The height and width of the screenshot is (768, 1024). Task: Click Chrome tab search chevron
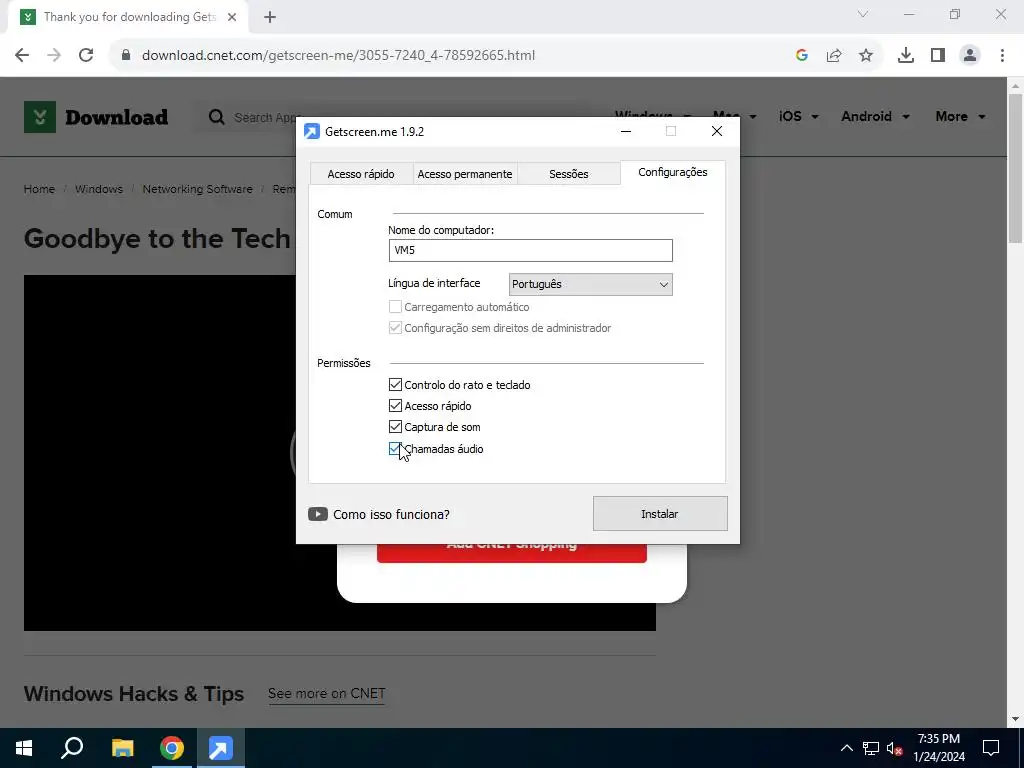(863, 14)
